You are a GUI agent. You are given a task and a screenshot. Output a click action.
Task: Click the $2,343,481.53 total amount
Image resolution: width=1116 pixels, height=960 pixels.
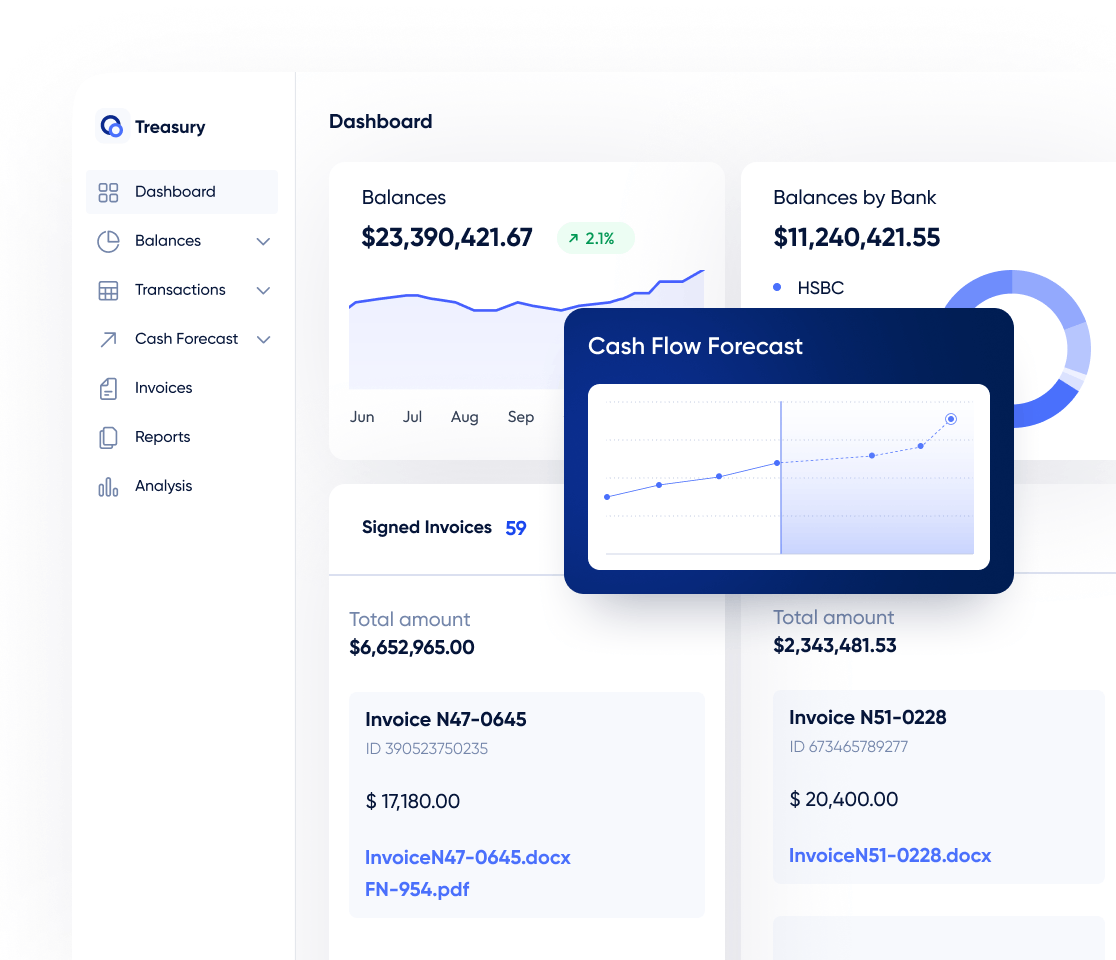point(834,645)
